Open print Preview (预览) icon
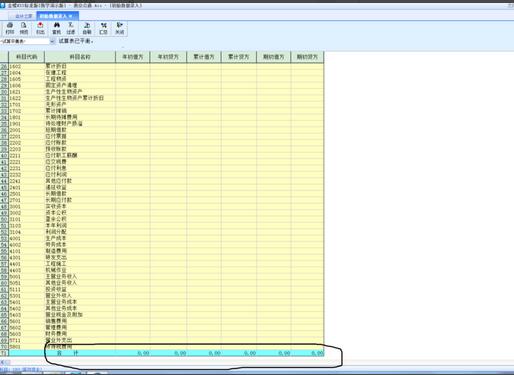The height and width of the screenshot is (375, 514). 24,28
